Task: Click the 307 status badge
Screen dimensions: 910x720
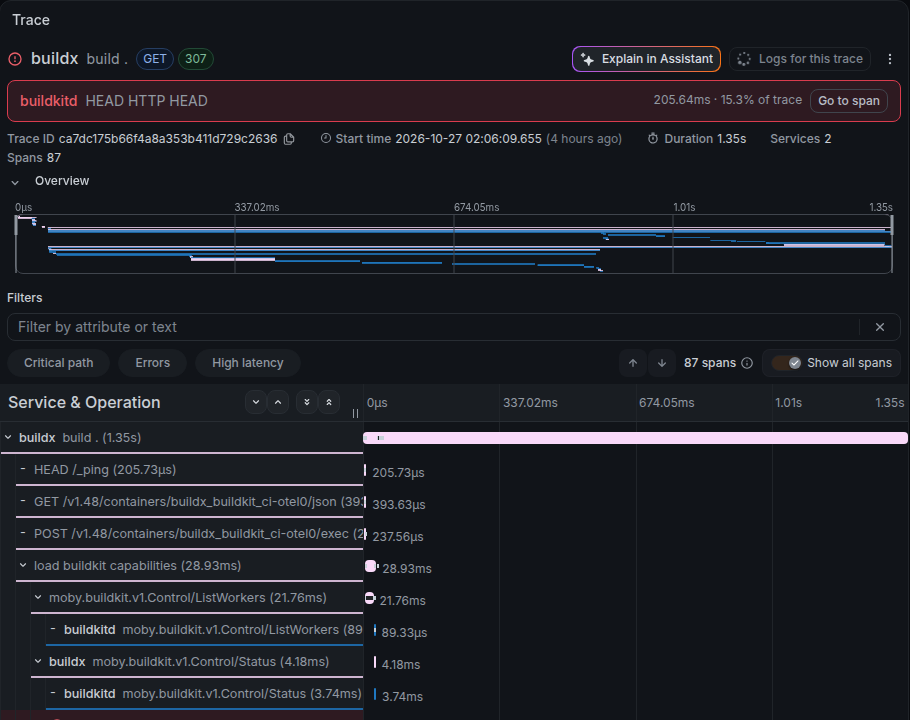Action: click(x=196, y=59)
